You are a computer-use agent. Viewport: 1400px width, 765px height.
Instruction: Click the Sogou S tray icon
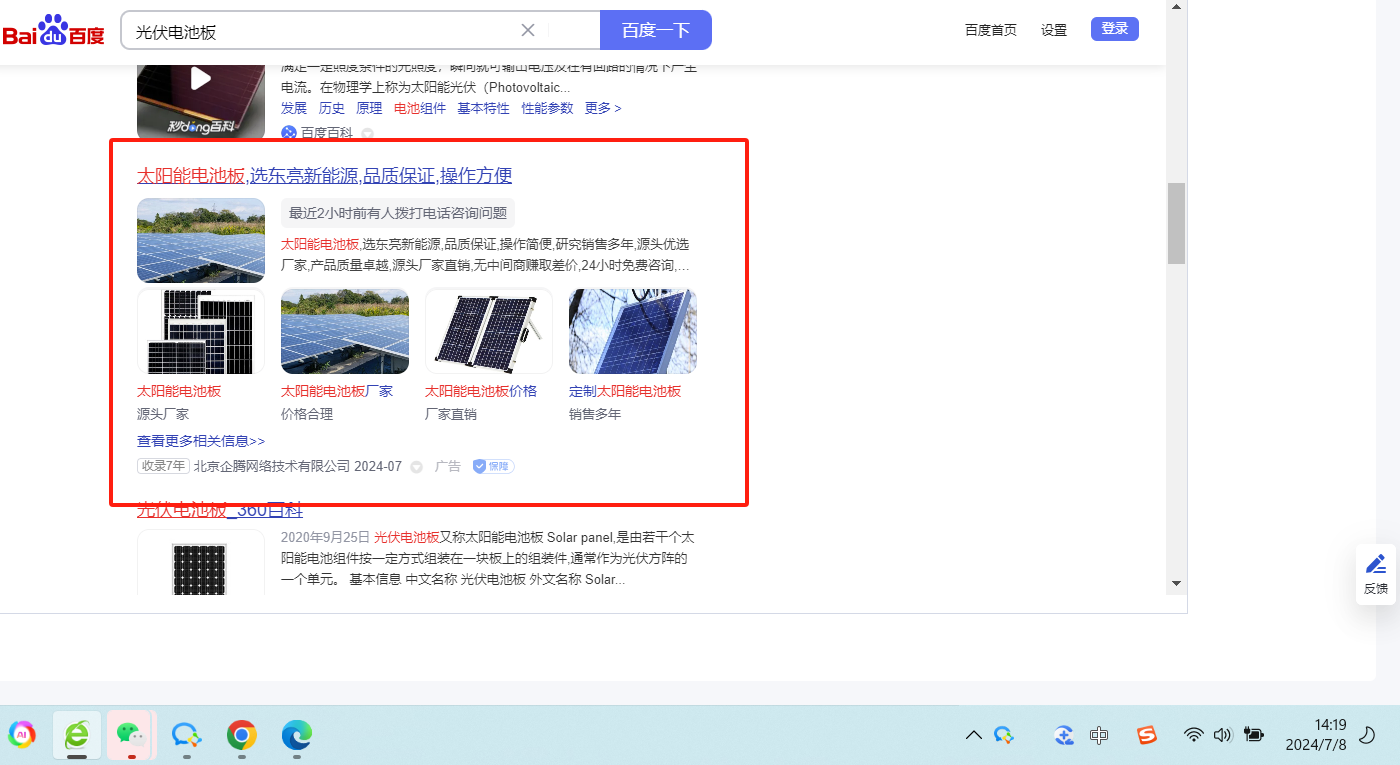[1147, 736]
